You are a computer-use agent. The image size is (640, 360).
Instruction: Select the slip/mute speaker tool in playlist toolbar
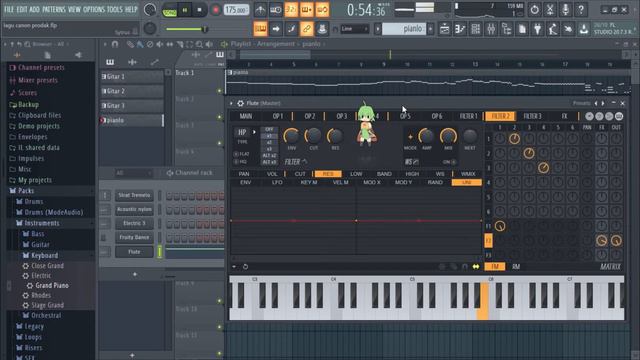[x=160, y=44]
